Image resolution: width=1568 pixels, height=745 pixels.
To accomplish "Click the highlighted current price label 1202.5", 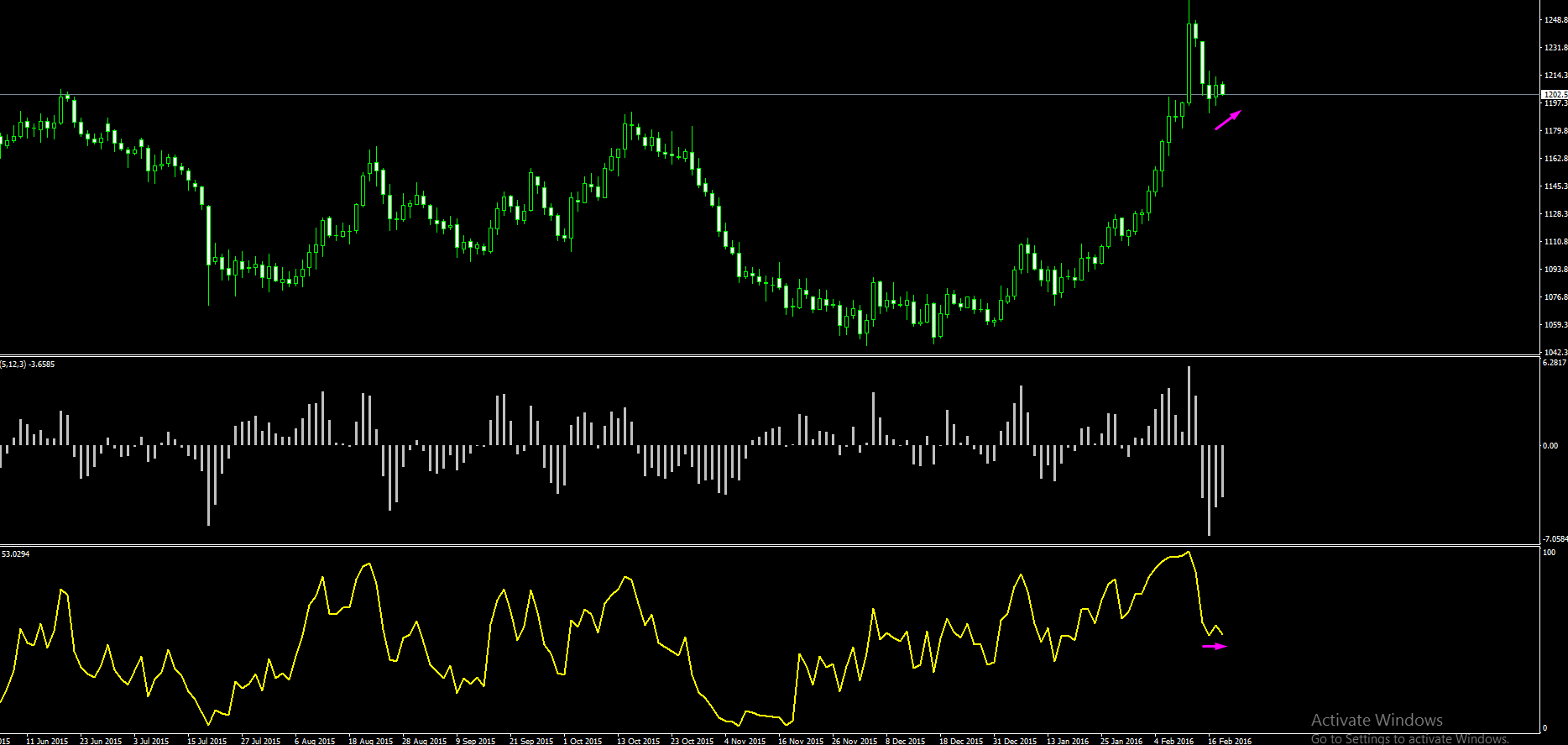I will [1555, 95].
